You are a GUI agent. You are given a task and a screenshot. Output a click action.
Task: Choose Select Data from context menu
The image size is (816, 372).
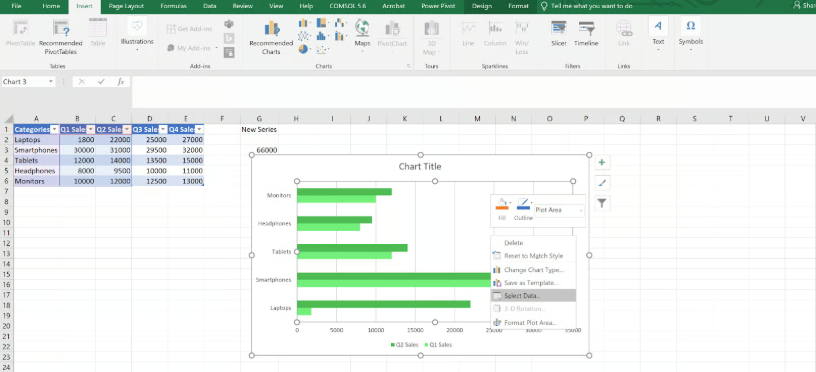pos(533,296)
